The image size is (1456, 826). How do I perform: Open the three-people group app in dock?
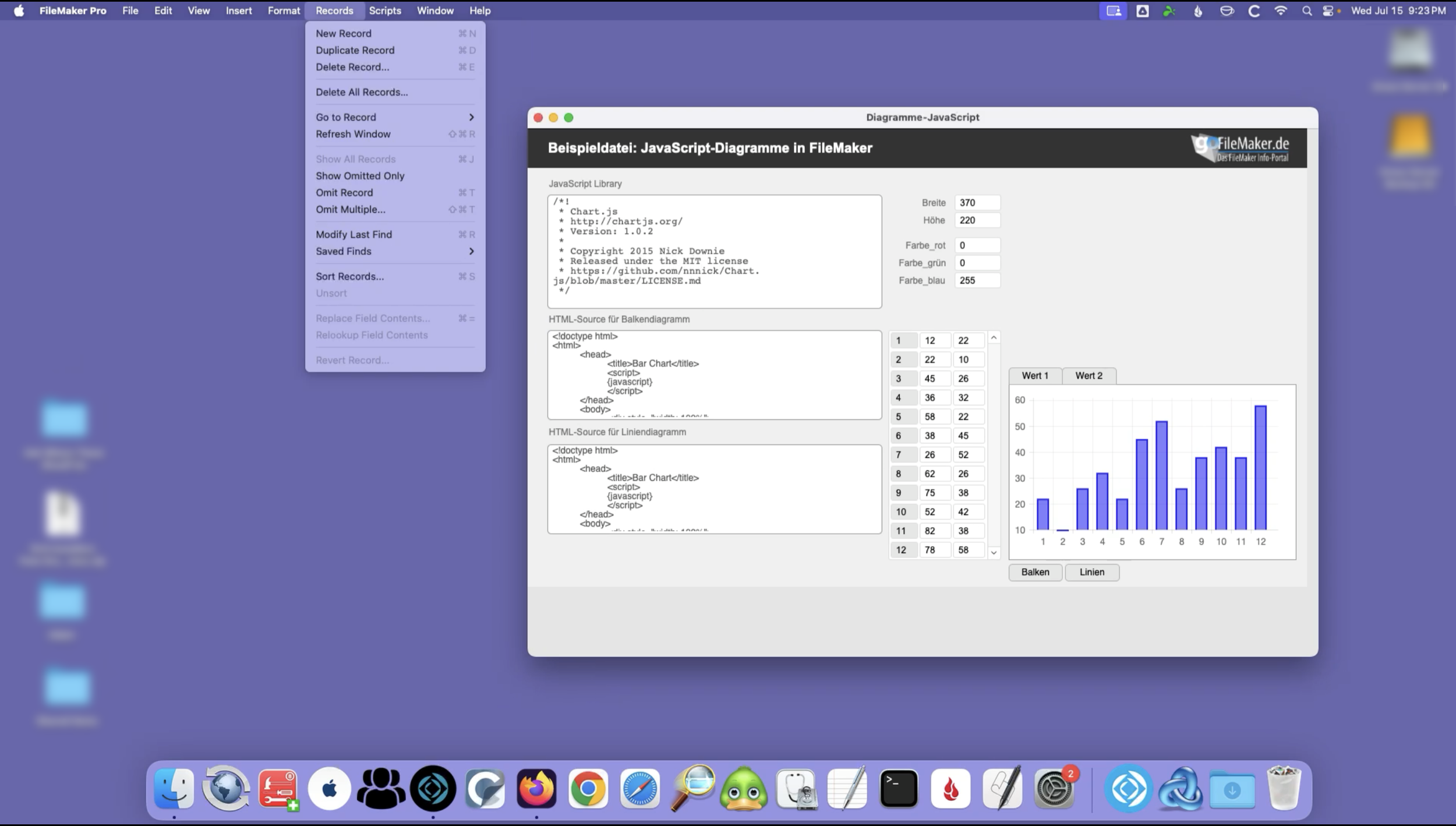tap(381, 789)
